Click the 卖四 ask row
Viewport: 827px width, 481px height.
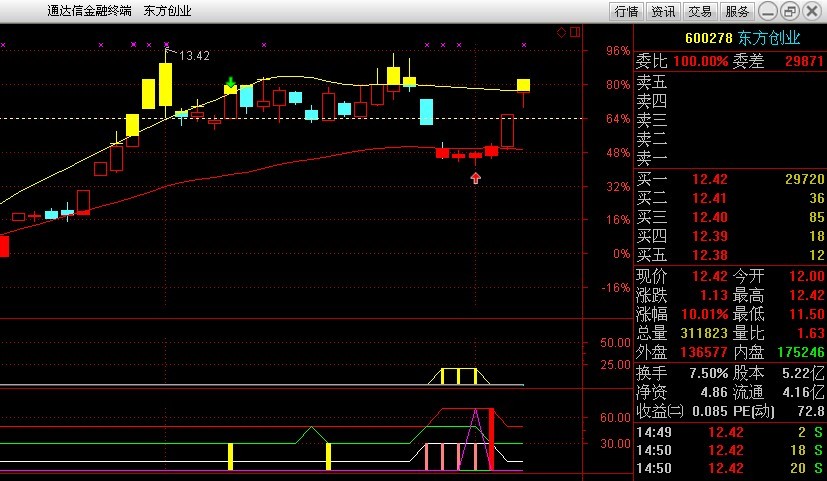(730, 101)
